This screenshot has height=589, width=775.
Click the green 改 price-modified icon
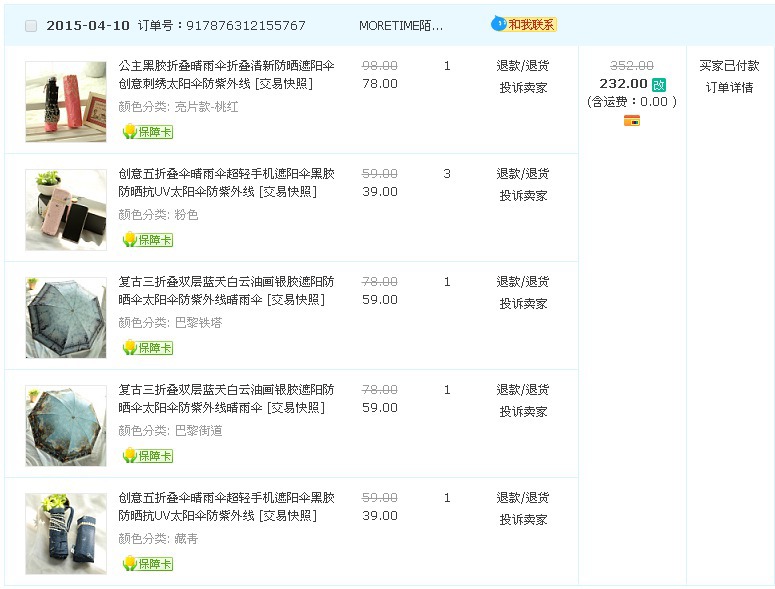[x=658, y=84]
